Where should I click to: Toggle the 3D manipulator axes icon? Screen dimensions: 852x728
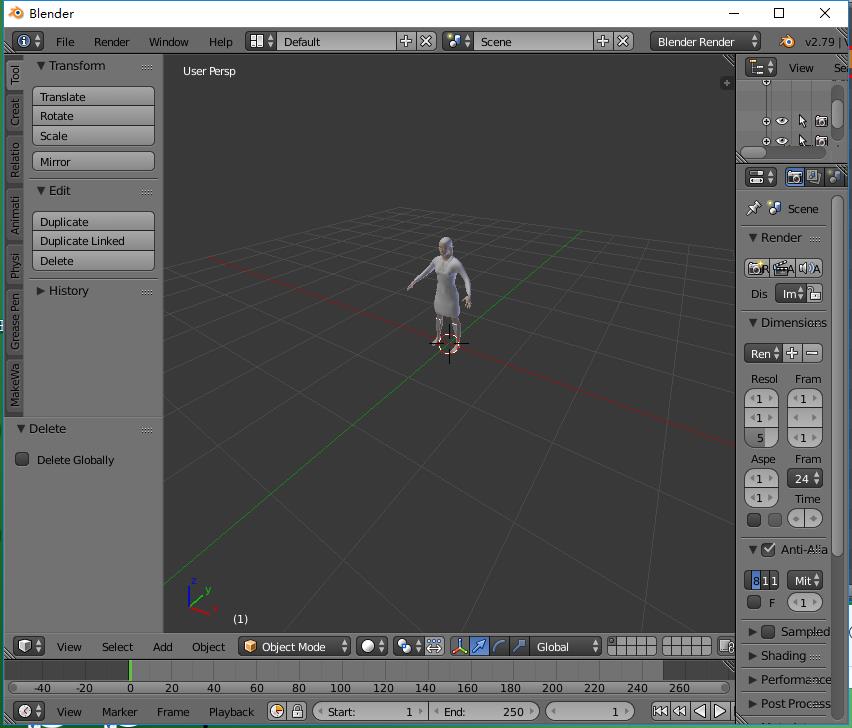(459, 647)
